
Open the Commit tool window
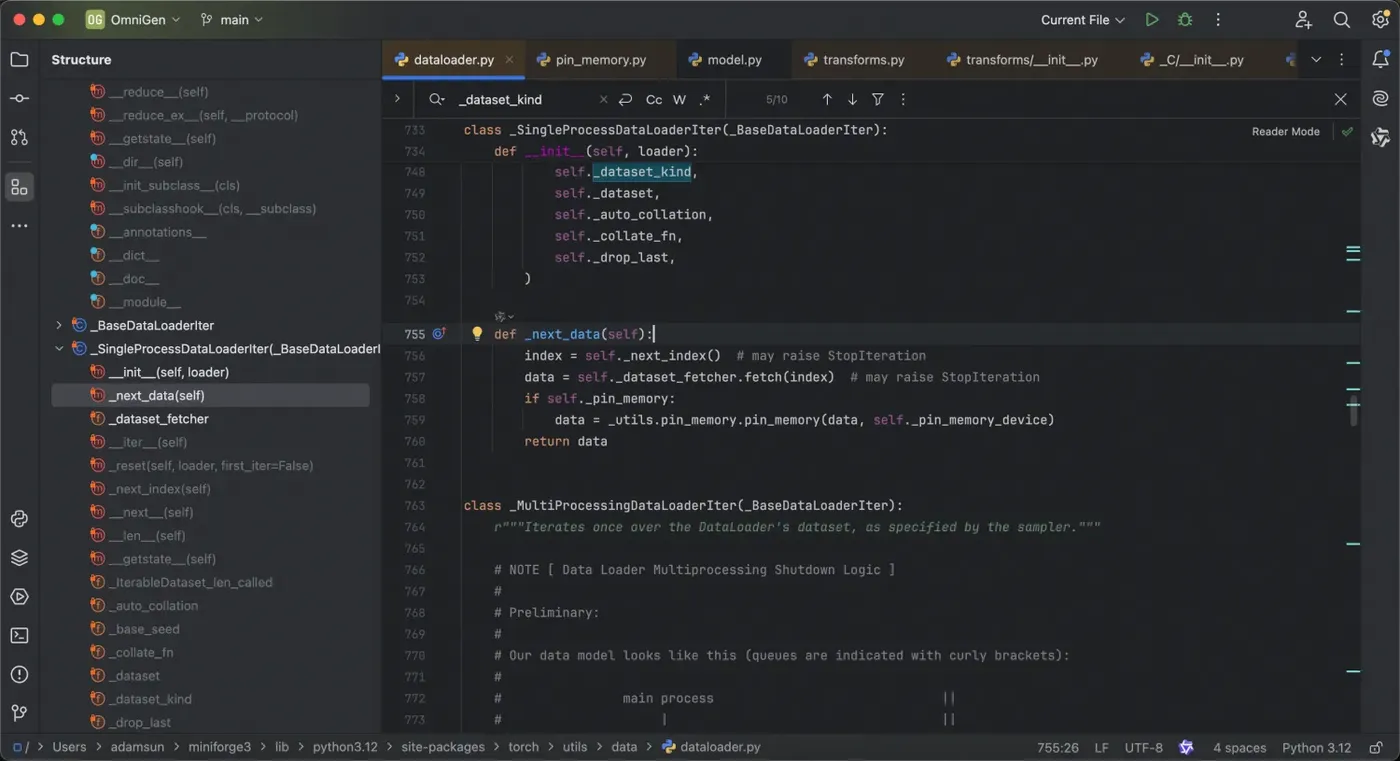[x=19, y=98]
